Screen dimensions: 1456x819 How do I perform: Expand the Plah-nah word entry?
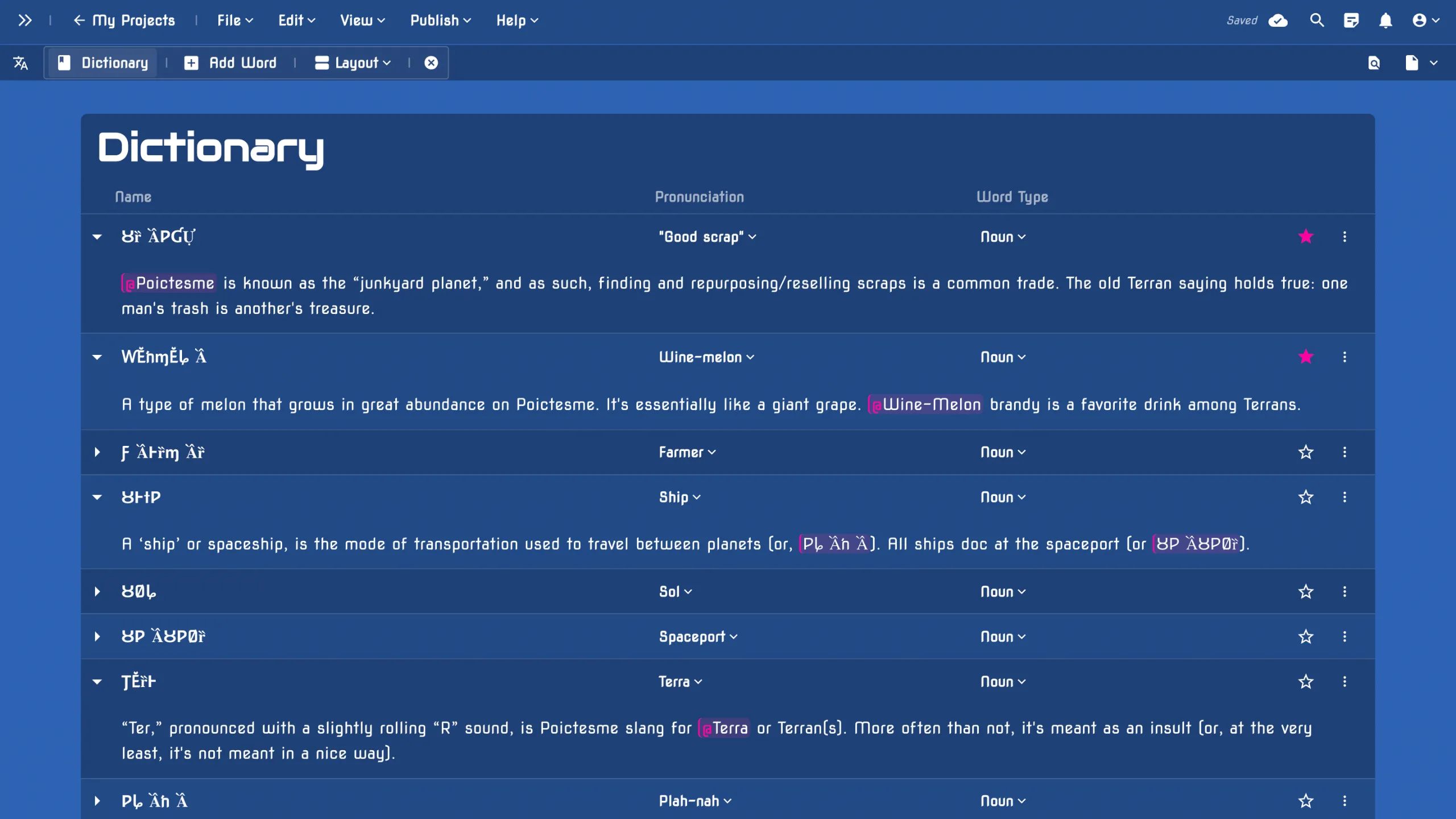click(97, 801)
